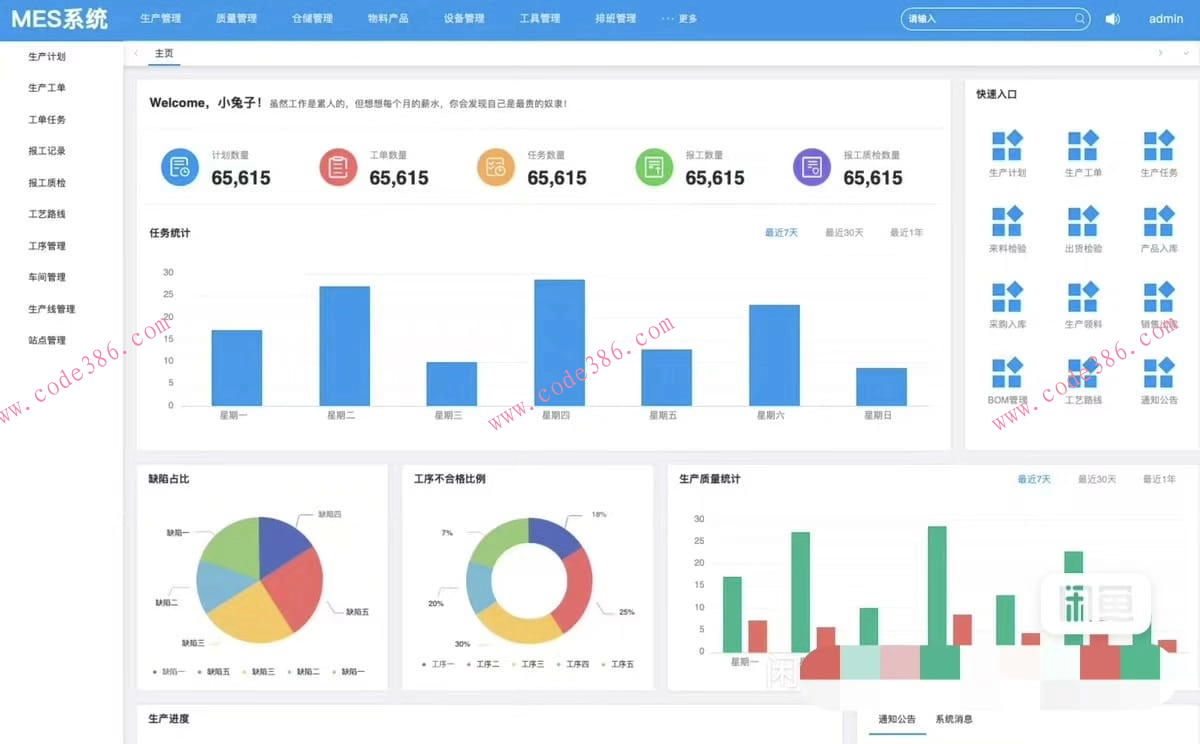This screenshot has height=744, width=1200.
Task: Switch to the 系统消息 tab
Action: coord(954,719)
